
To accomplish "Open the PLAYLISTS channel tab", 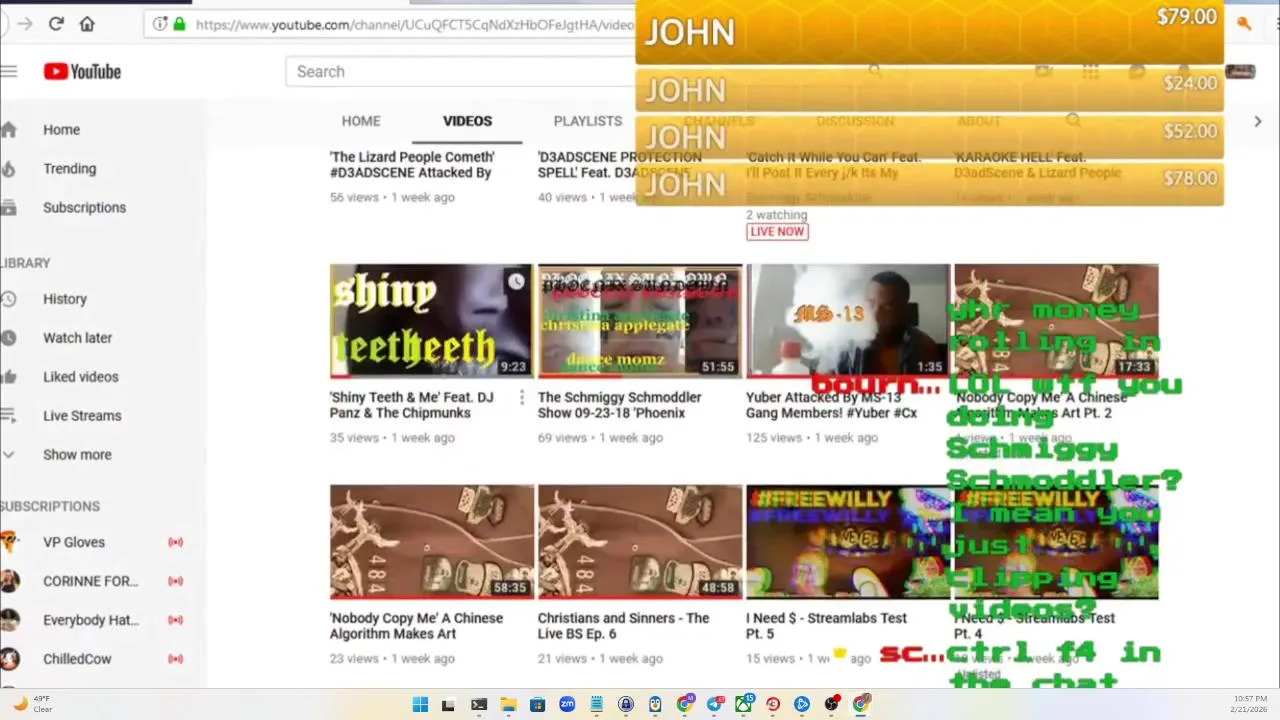I will pyautogui.click(x=588, y=121).
